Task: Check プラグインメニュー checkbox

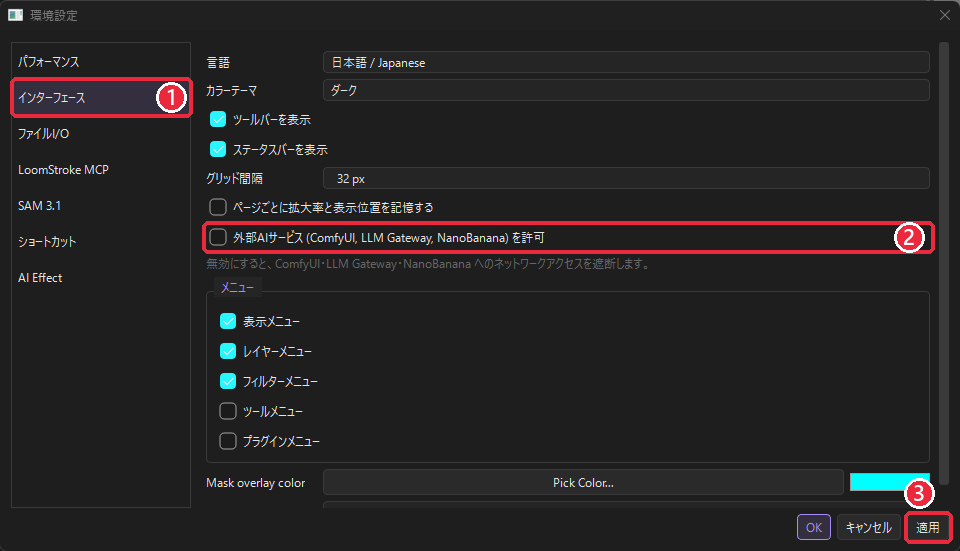Action: click(228, 441)
